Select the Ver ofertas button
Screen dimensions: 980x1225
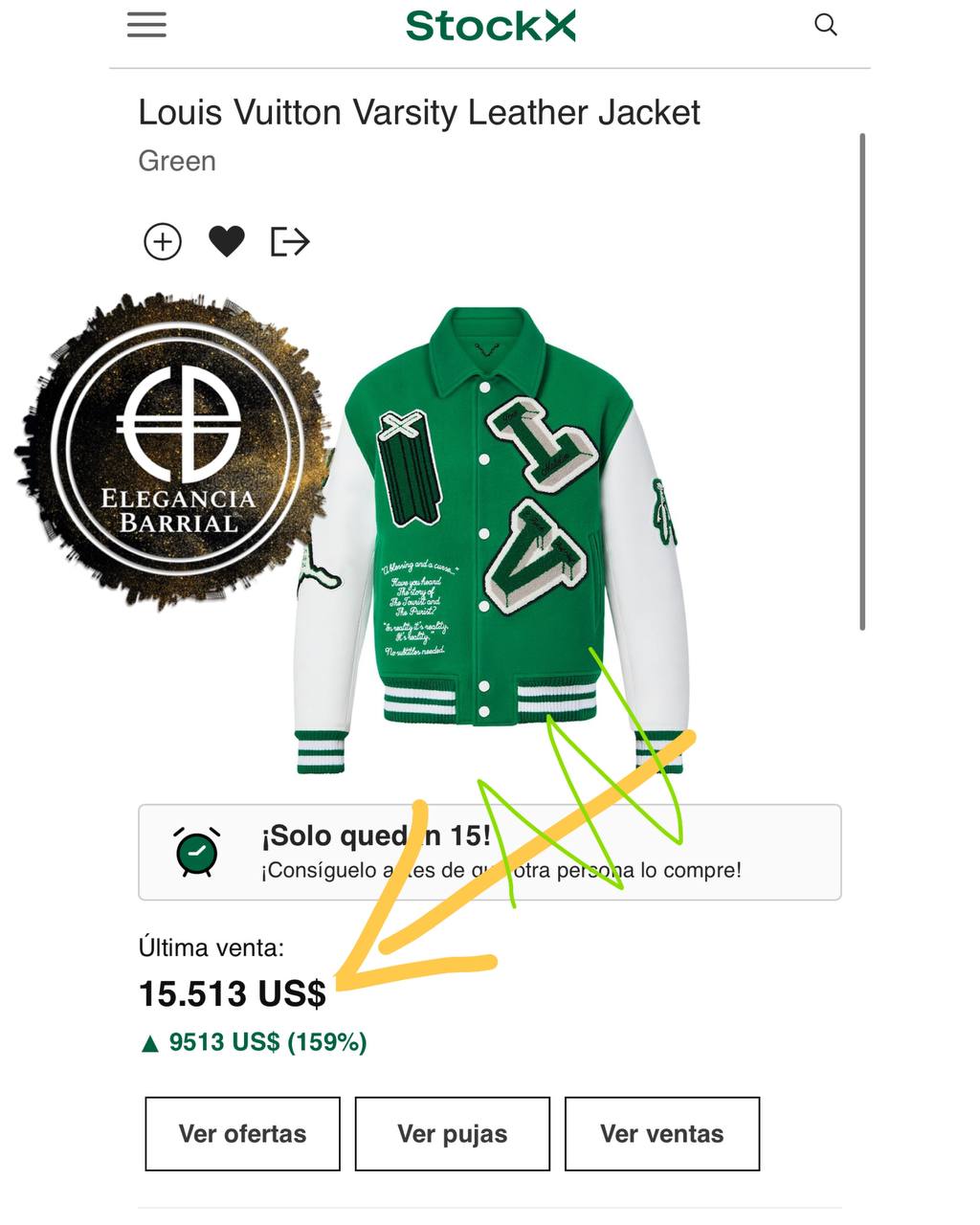[242, 1134]
